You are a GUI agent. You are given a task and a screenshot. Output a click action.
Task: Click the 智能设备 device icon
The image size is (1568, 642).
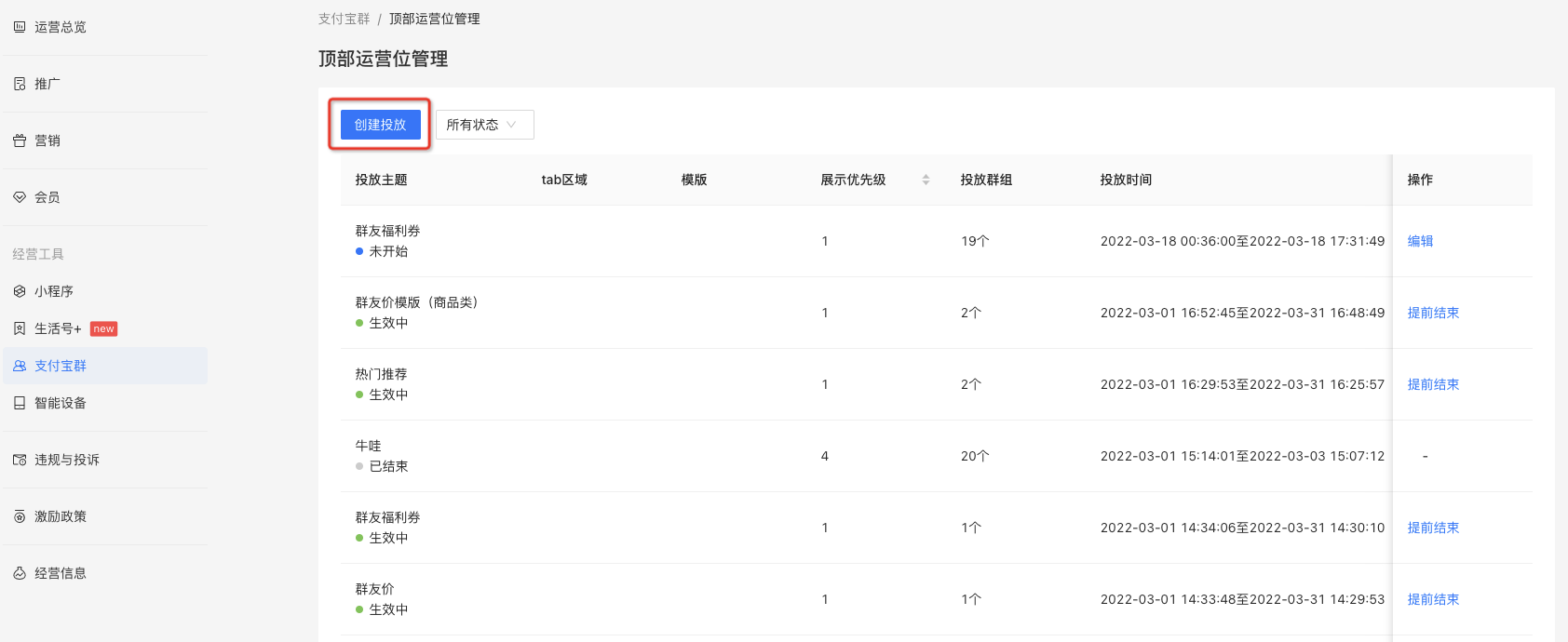point(20,403)
